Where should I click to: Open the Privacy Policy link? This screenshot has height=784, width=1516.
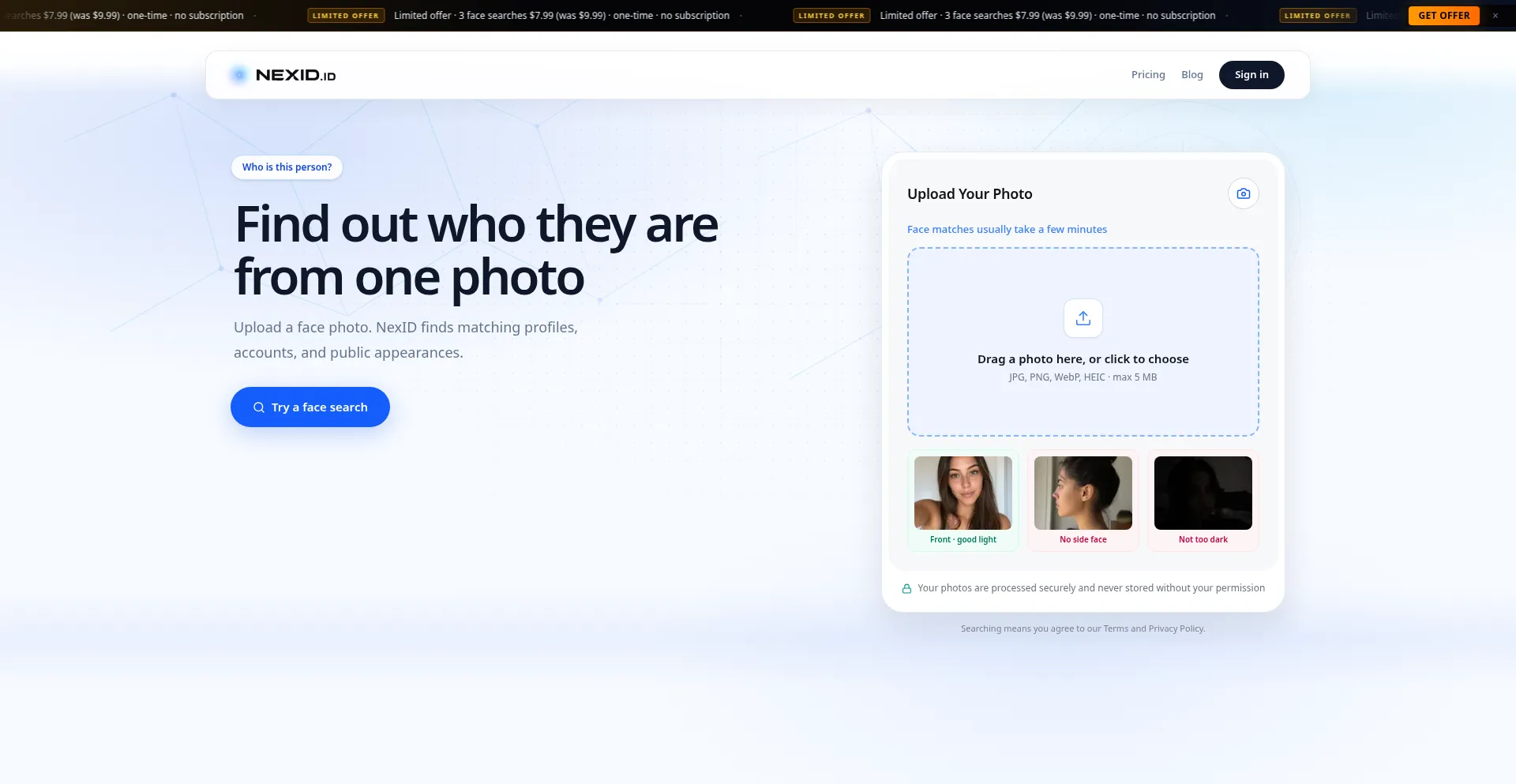1176,629
